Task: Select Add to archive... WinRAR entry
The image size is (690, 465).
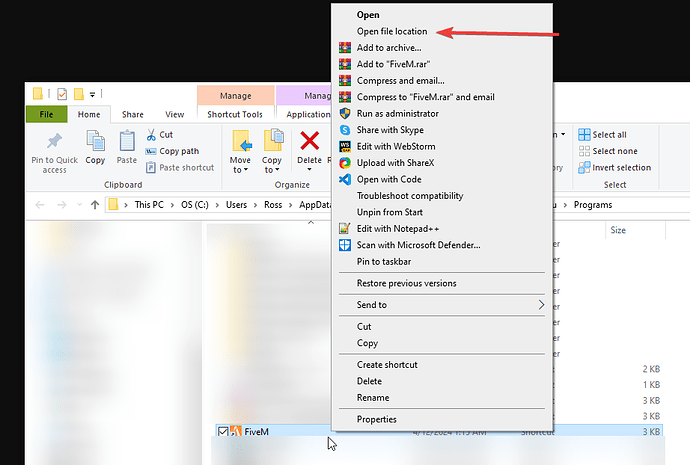Action: (x=389, y=48)
